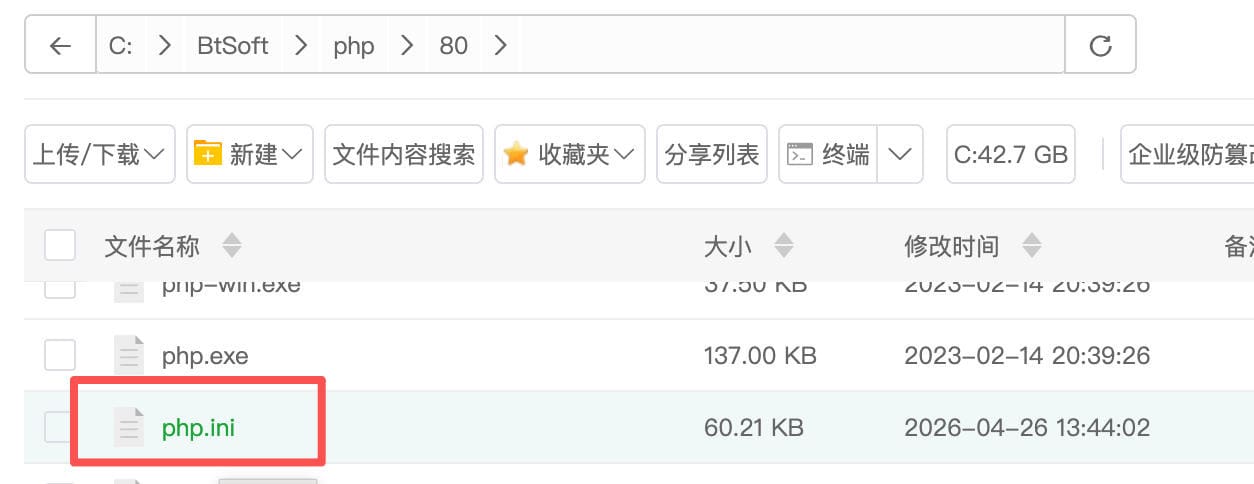The image size is (1254, 484).
Task: Click the star favorites icon
Action: 516,154
